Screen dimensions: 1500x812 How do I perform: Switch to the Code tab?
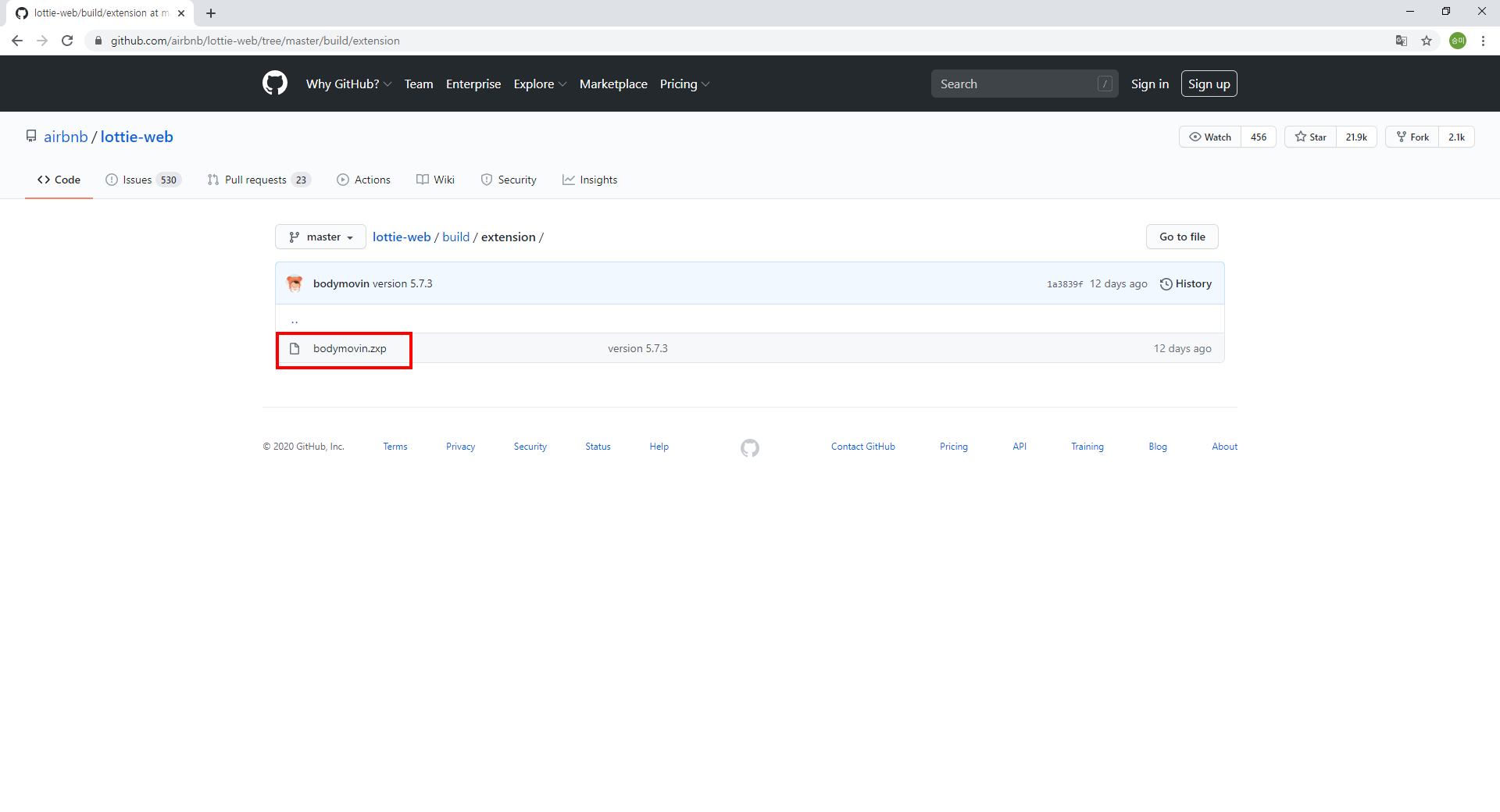pos(59,180)
